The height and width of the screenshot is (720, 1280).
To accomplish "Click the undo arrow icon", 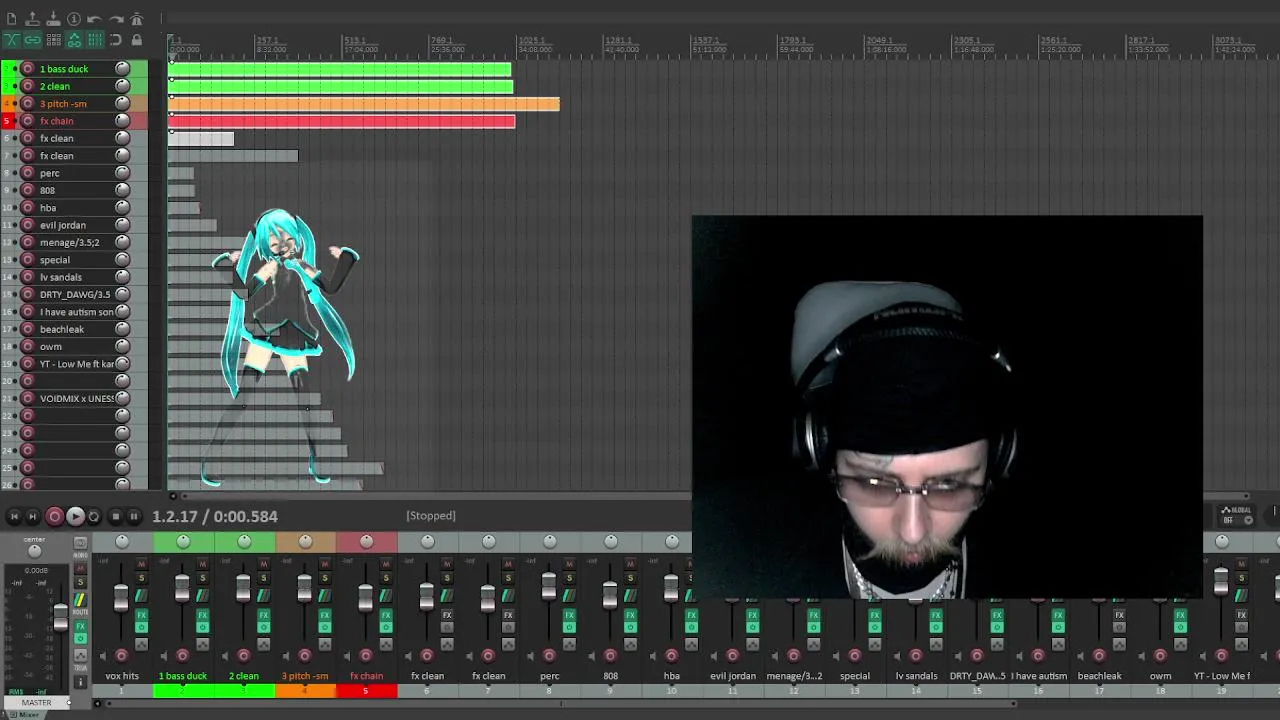I will point(94,19).
